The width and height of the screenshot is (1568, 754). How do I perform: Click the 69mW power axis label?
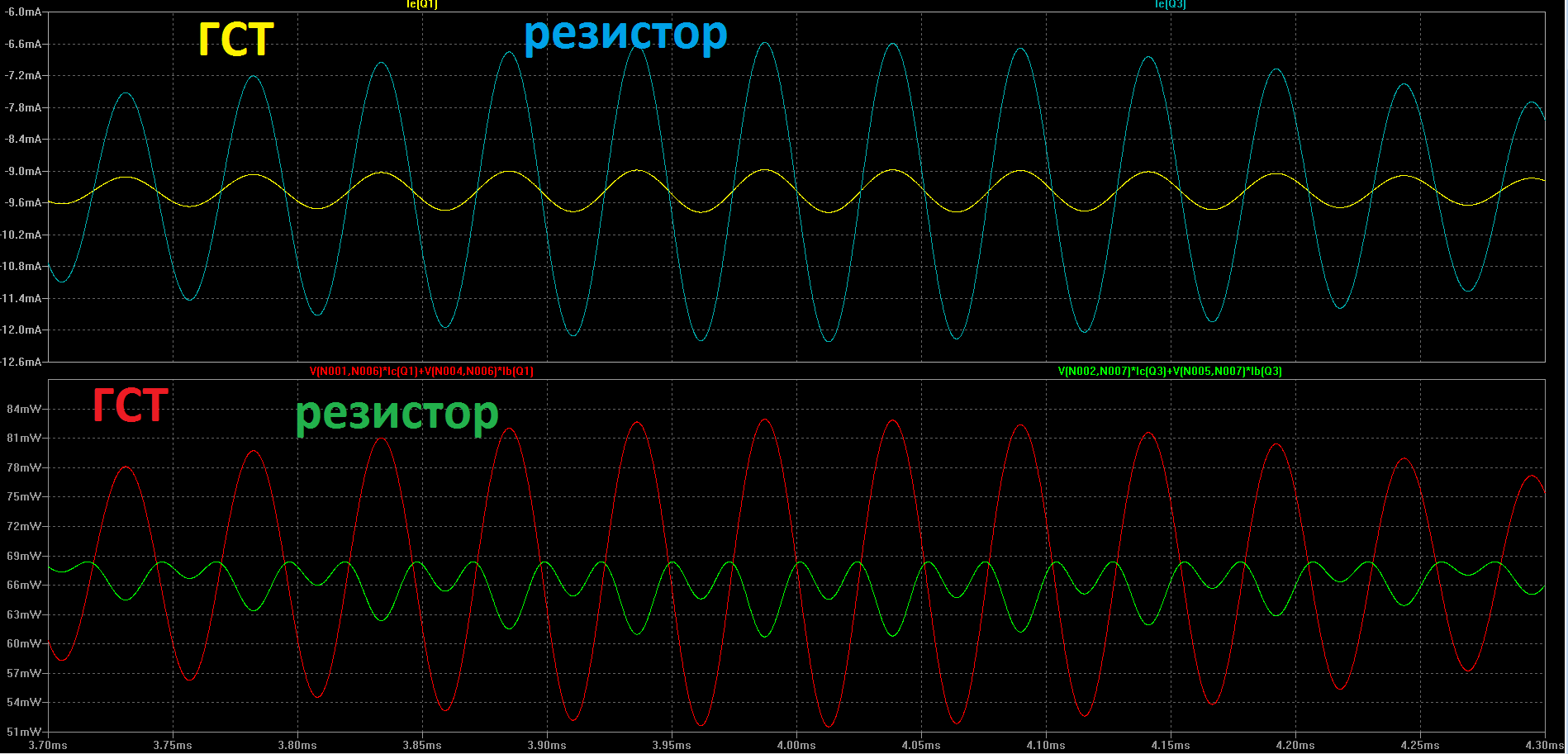24,556
